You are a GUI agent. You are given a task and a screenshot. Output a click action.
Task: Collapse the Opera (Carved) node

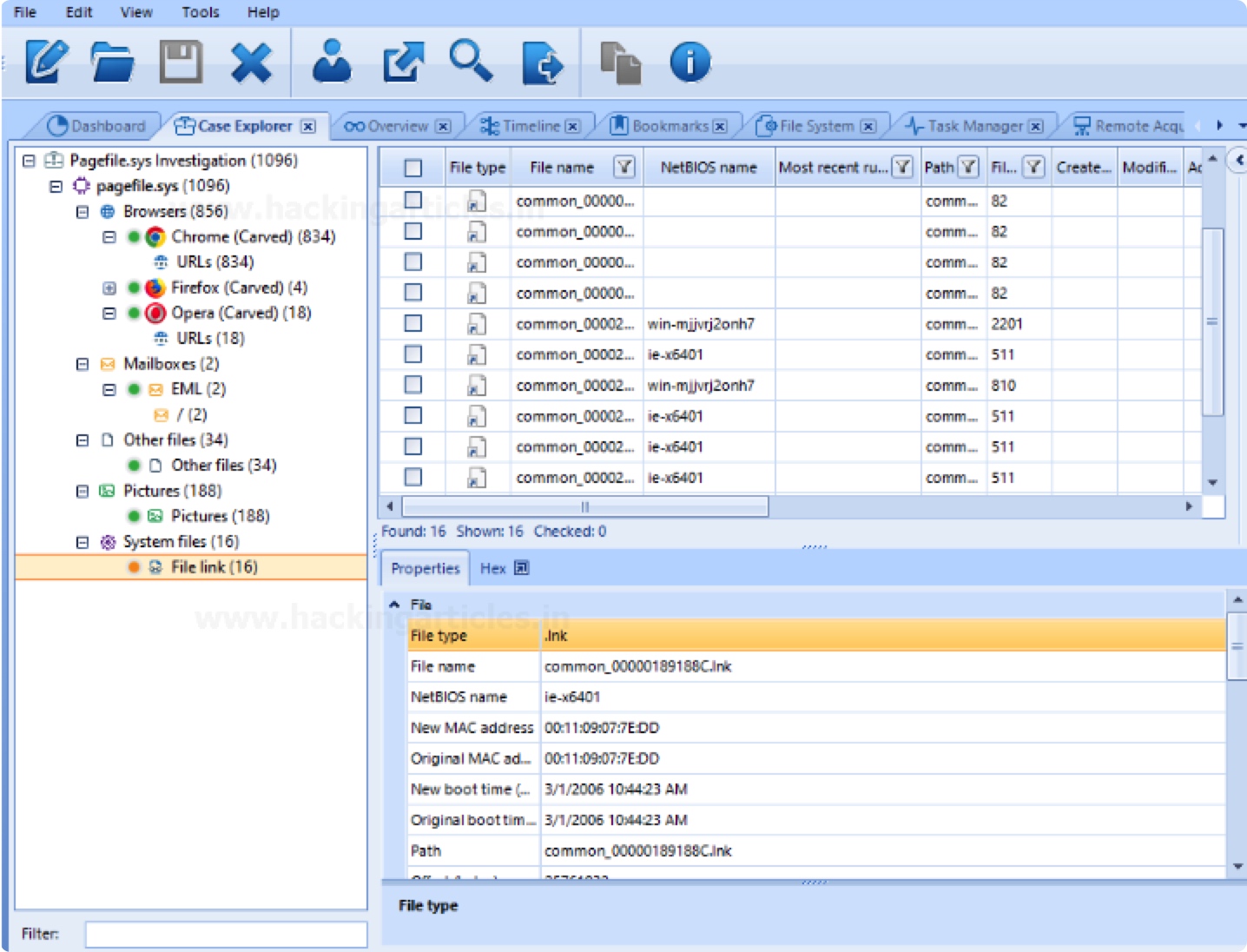[109, 314]
